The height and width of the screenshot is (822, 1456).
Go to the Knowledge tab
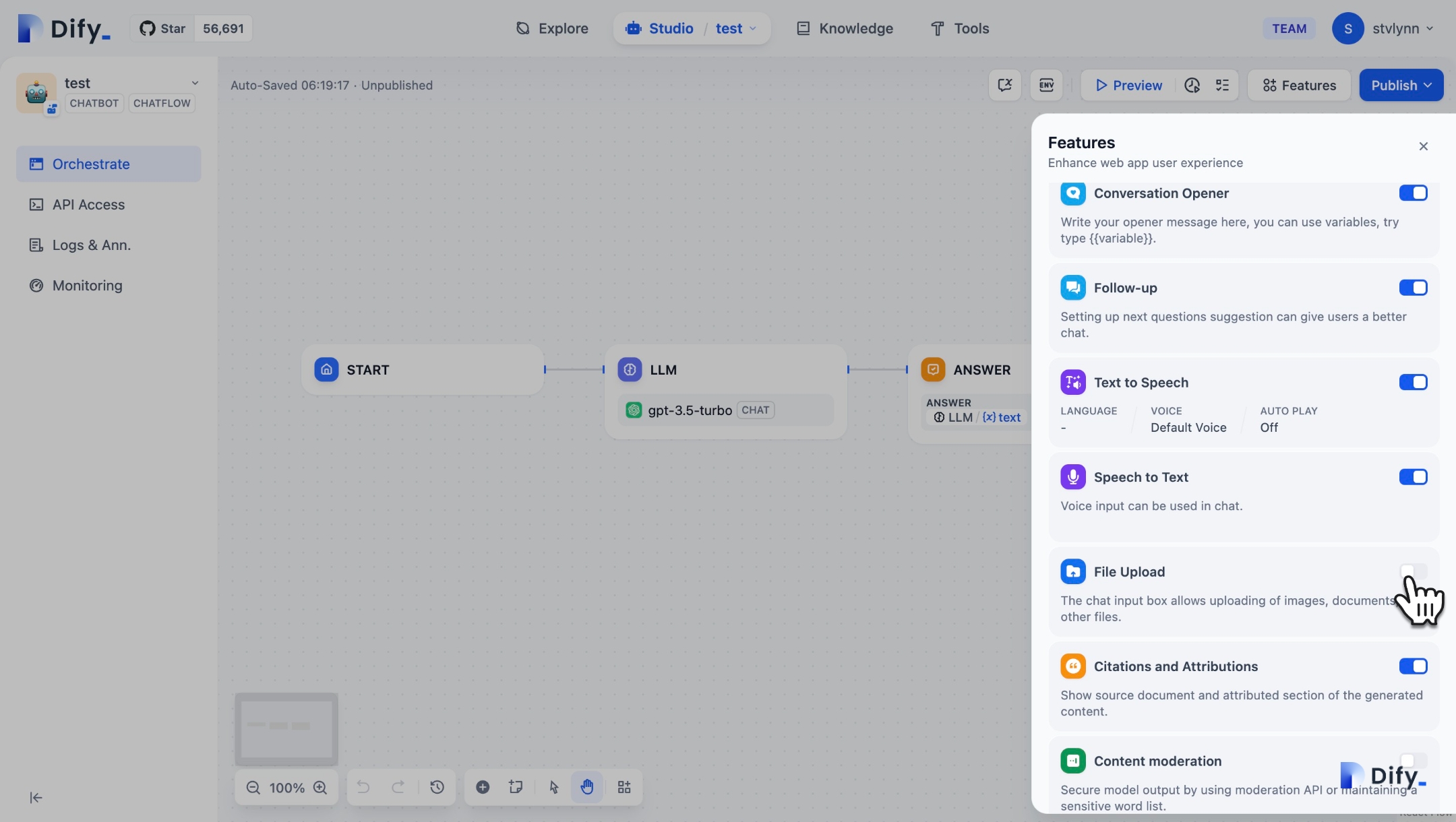coord(845,28)
